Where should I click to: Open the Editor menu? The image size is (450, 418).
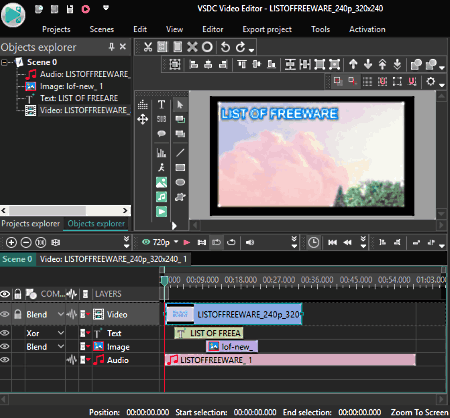click(213, 29)
